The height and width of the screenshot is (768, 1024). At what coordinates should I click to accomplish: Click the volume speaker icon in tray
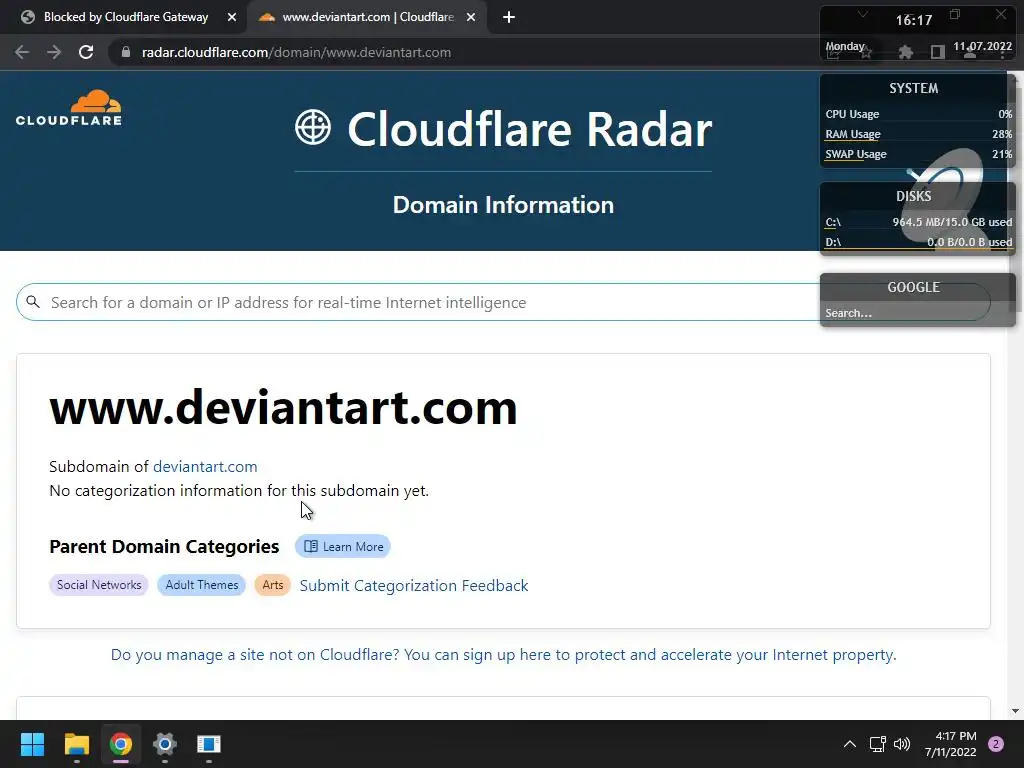[x=902, y=744]
